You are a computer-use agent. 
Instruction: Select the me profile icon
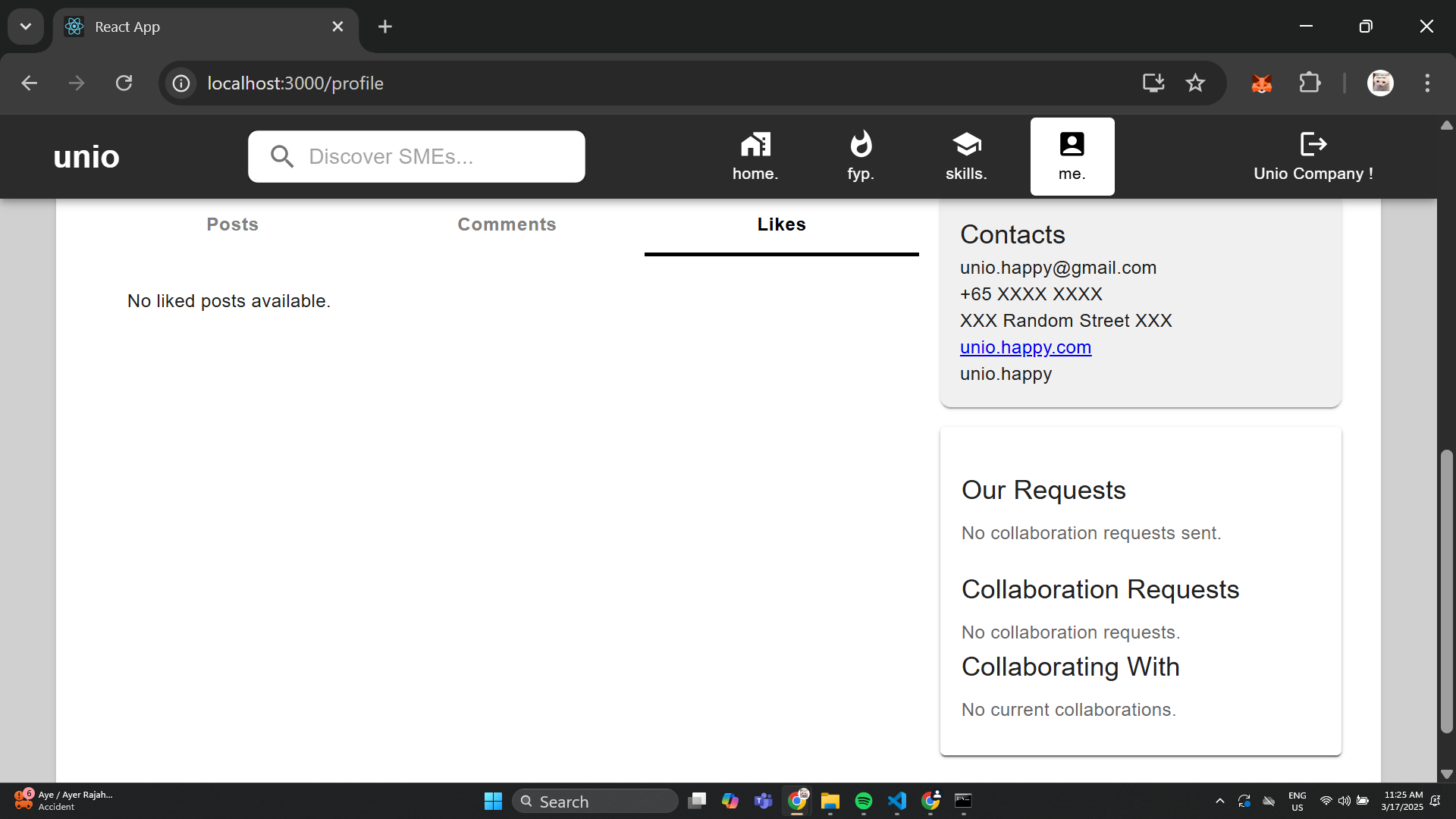(x=1072, y=144)
